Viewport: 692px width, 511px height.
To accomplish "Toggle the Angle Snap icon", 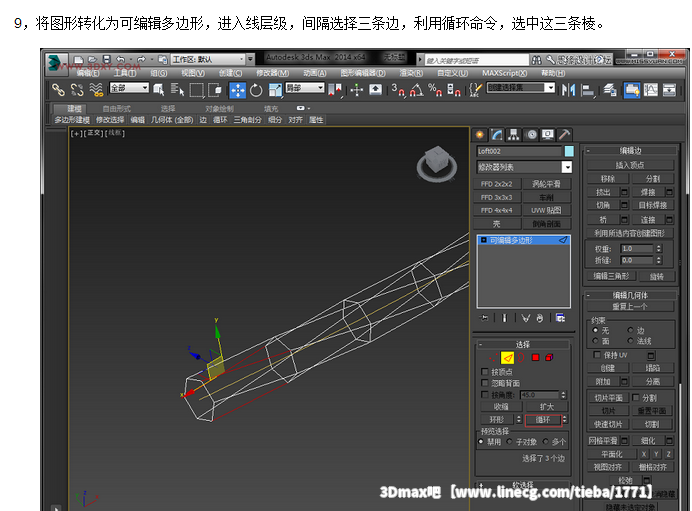I will 417,90.
